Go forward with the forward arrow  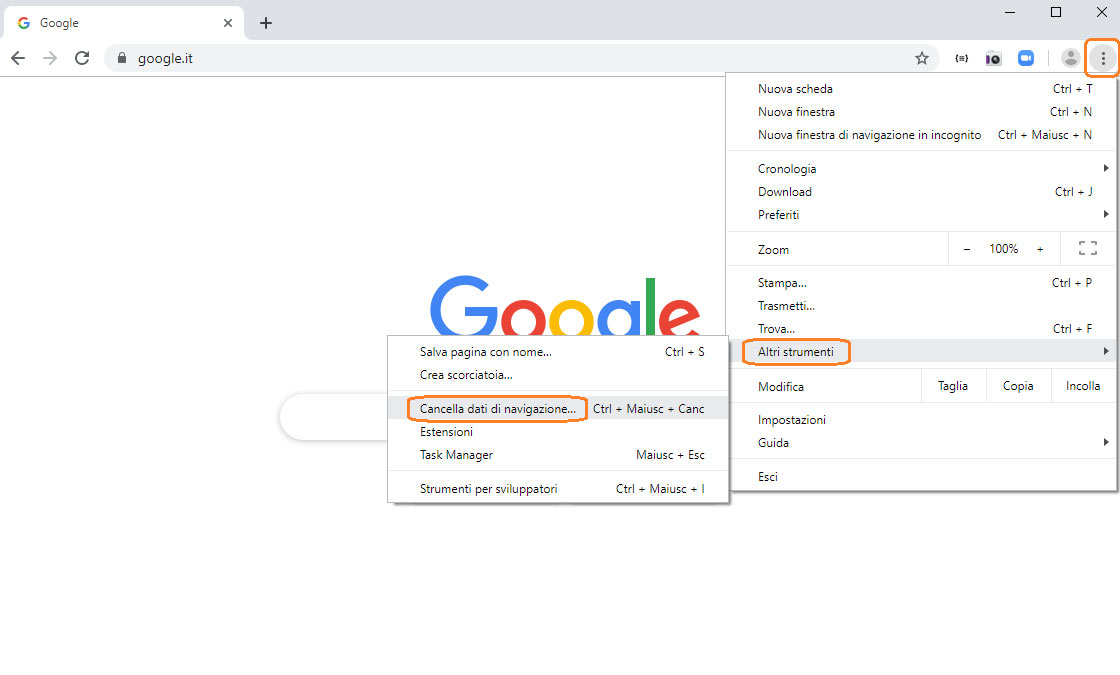click(x=50, y=58)
